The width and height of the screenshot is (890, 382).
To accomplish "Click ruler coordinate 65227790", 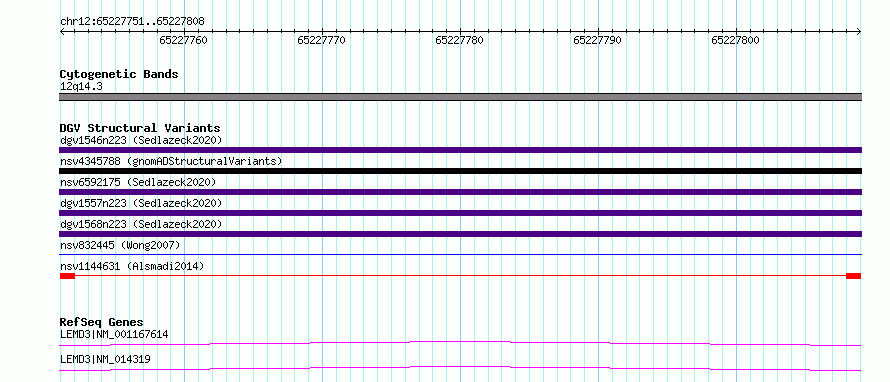I will [x=597, y=40].
